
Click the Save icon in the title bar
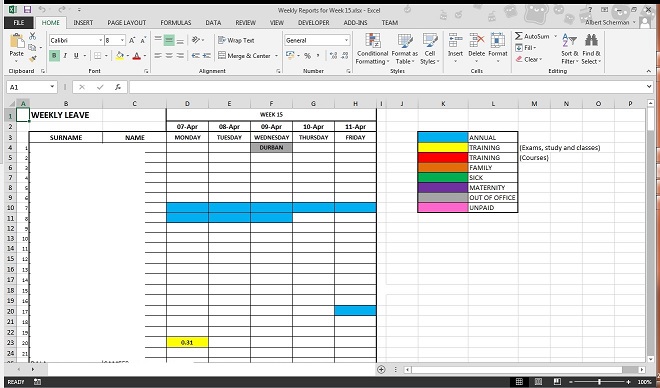pos(27,10)
